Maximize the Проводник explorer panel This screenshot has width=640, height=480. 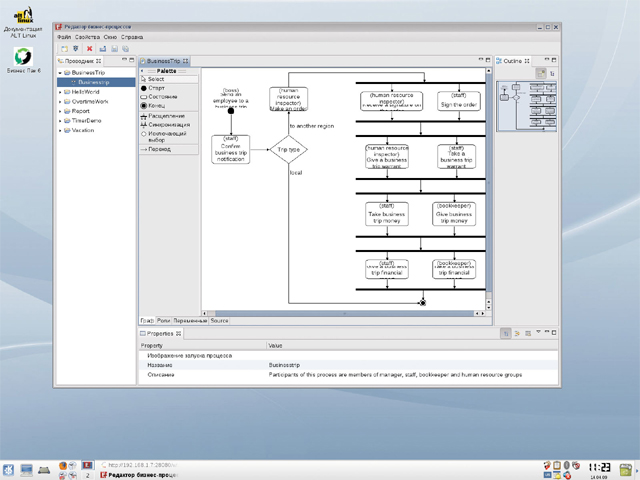(x=131, y=60)
